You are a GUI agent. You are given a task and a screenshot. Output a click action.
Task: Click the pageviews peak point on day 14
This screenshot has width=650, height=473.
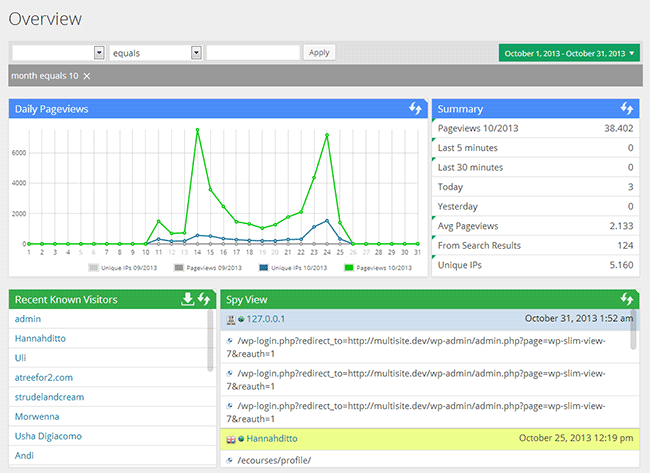coord(197,130)
